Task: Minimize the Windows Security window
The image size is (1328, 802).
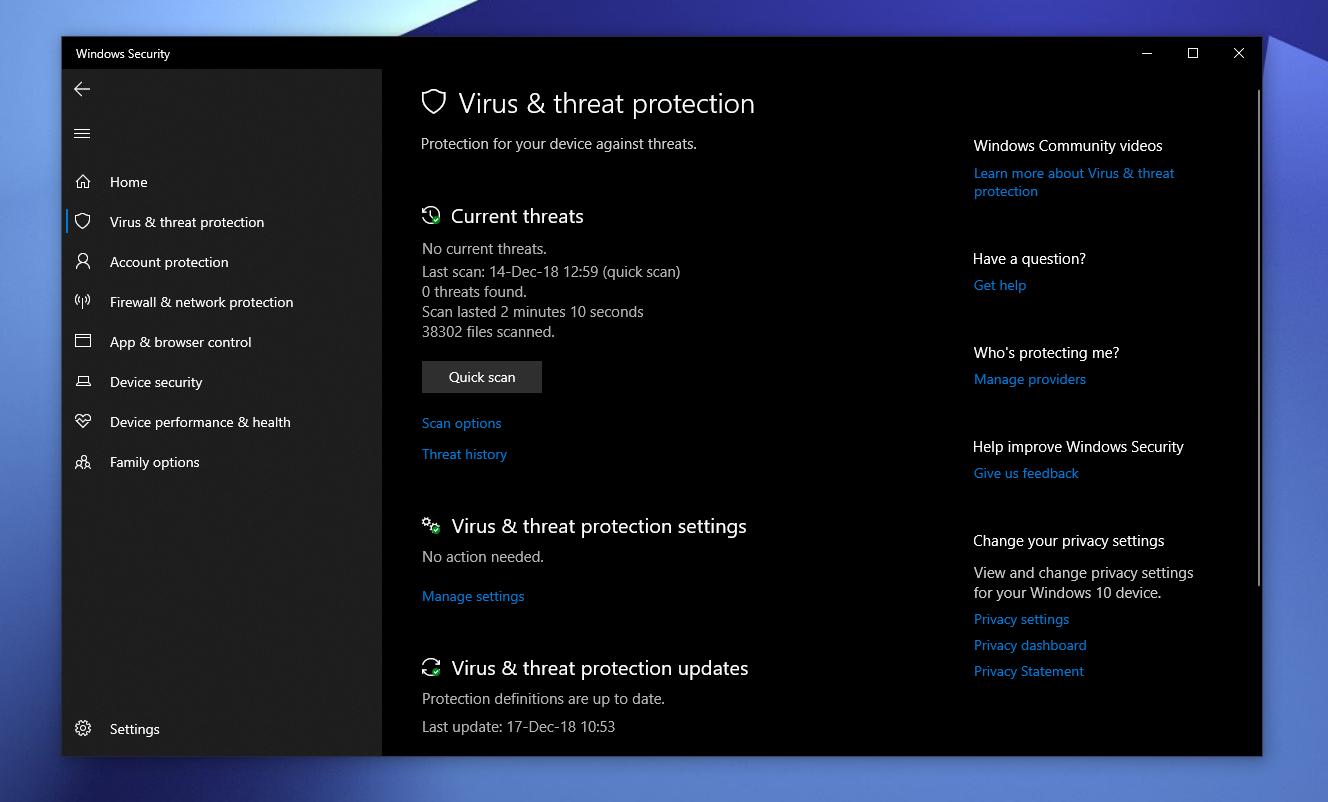Action: [x=1147, y=53]
